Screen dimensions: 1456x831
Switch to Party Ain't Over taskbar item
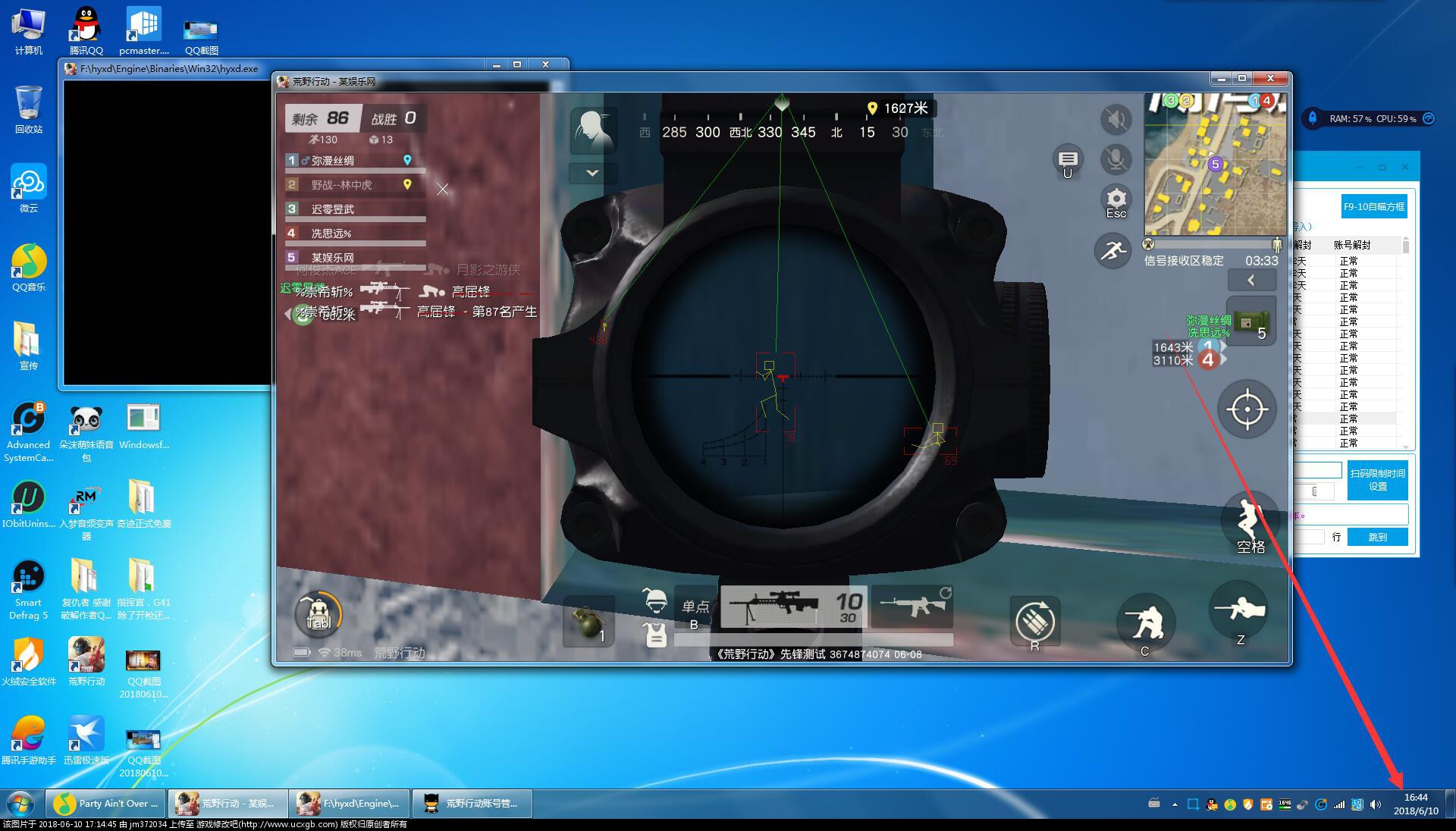[x=106, y=803]
